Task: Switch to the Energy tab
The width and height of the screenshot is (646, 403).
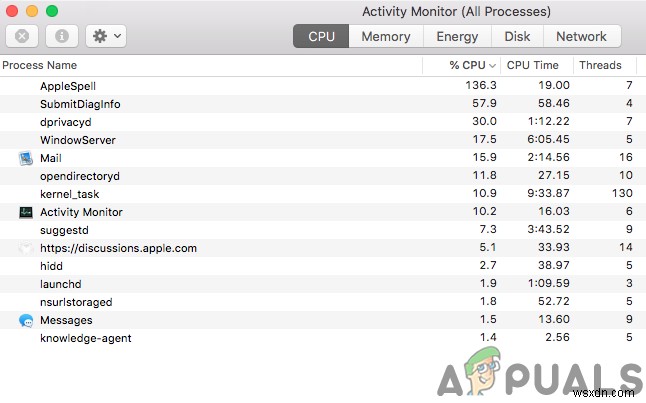Action: tap(457, 36)
